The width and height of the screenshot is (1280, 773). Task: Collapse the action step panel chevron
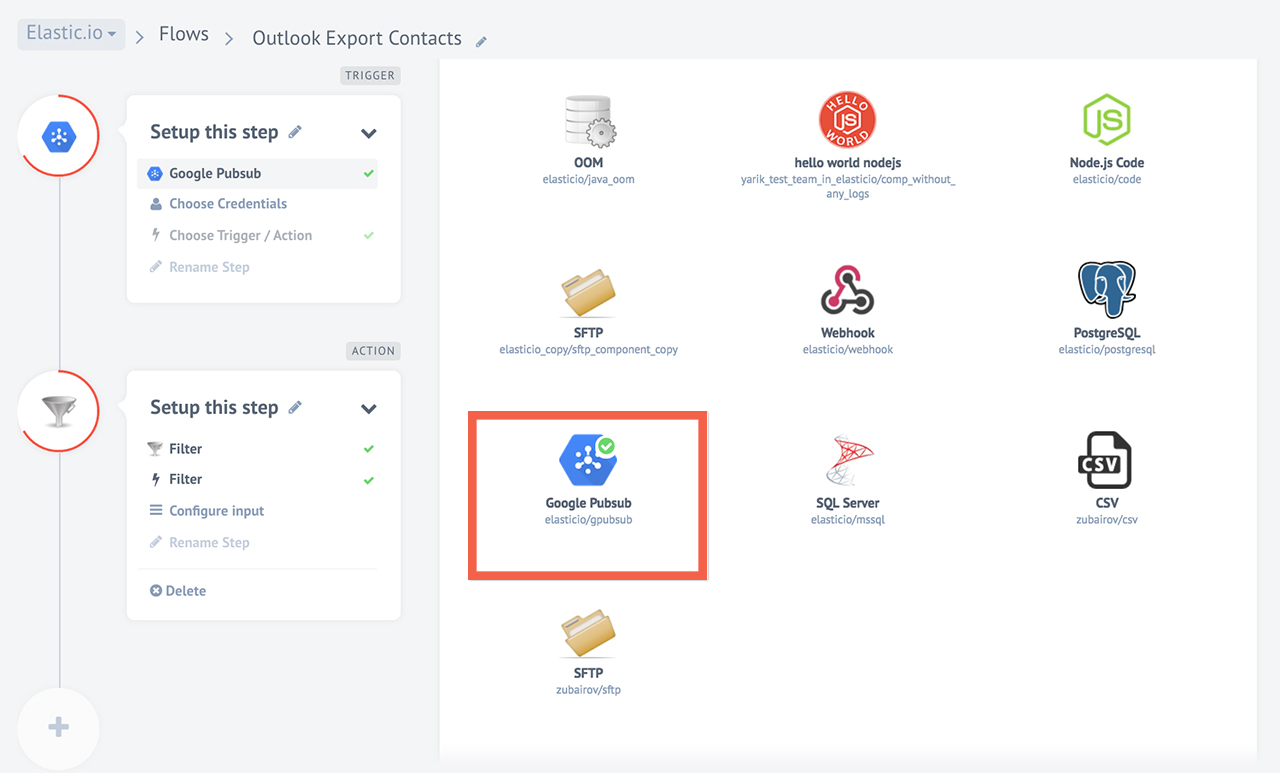(369, 409)
